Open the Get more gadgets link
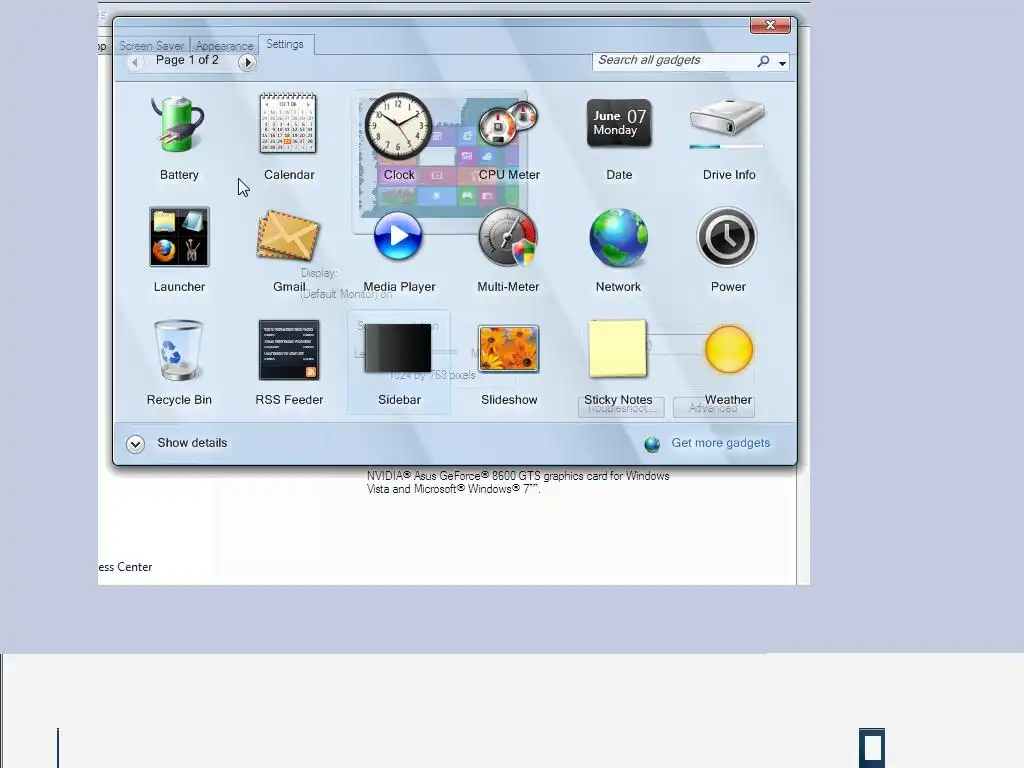 [x=720, y=443]
